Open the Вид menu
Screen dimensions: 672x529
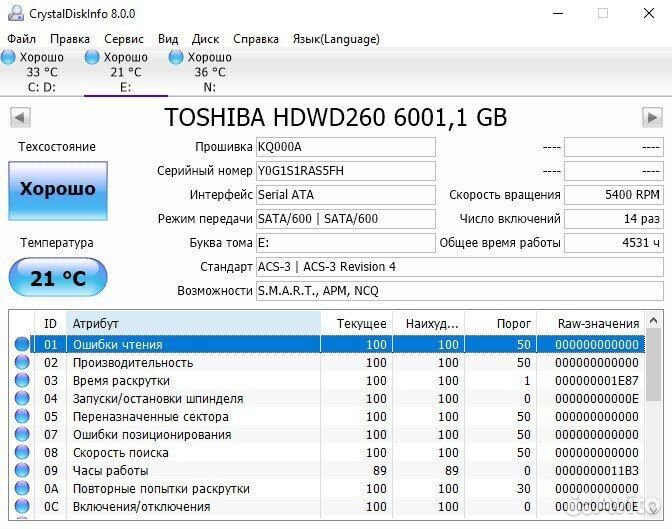168,39
